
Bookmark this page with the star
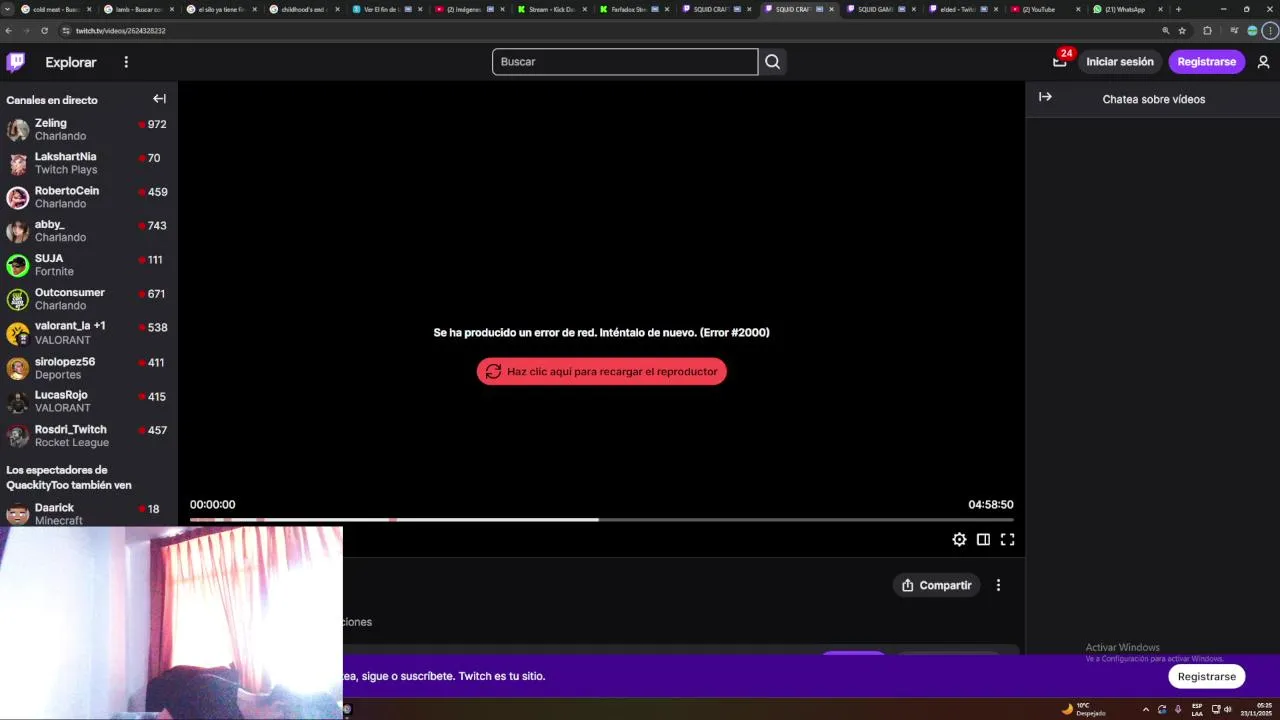[x=1182, y=31]
